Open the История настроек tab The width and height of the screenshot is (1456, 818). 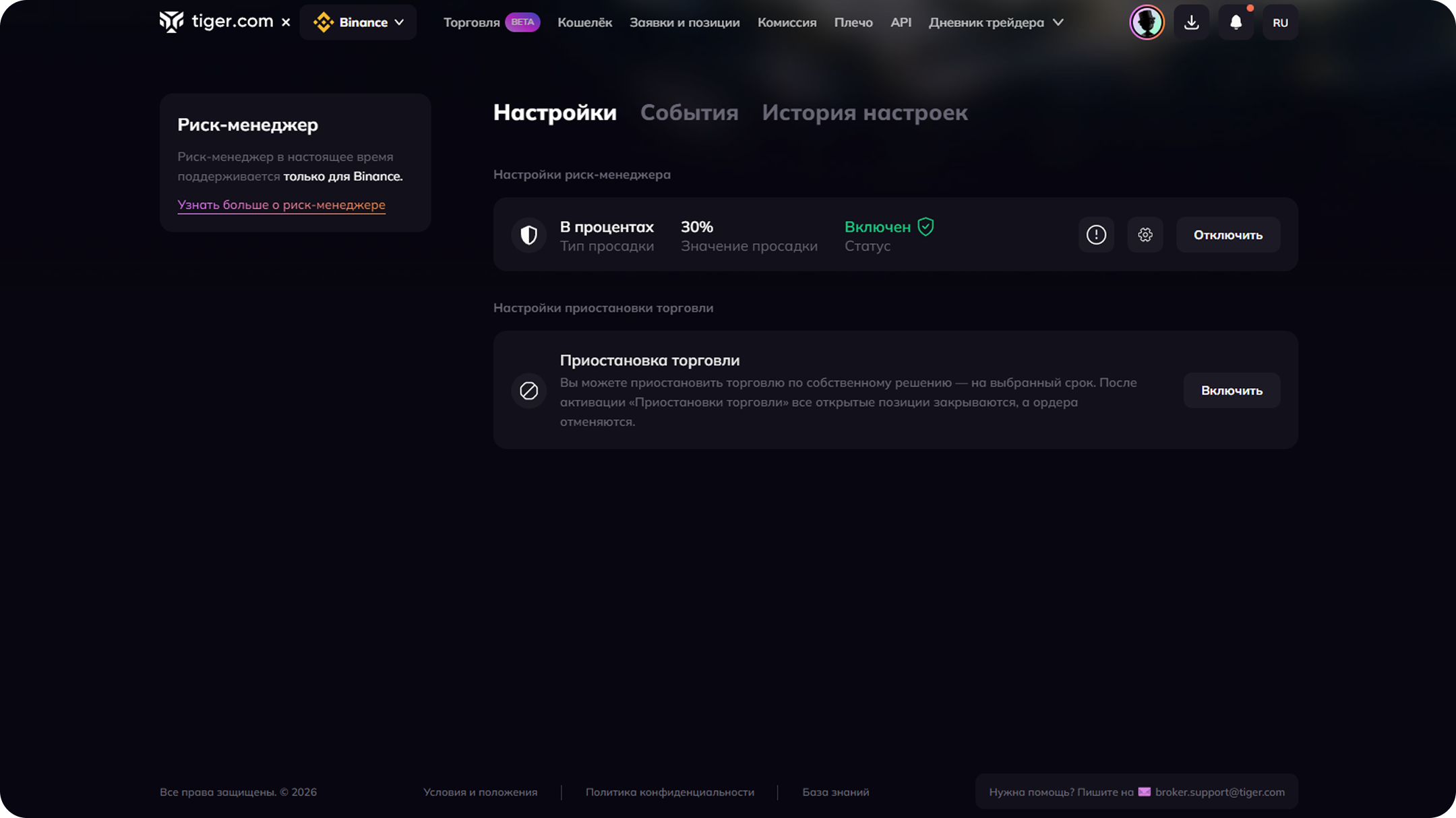pos(865,113)
